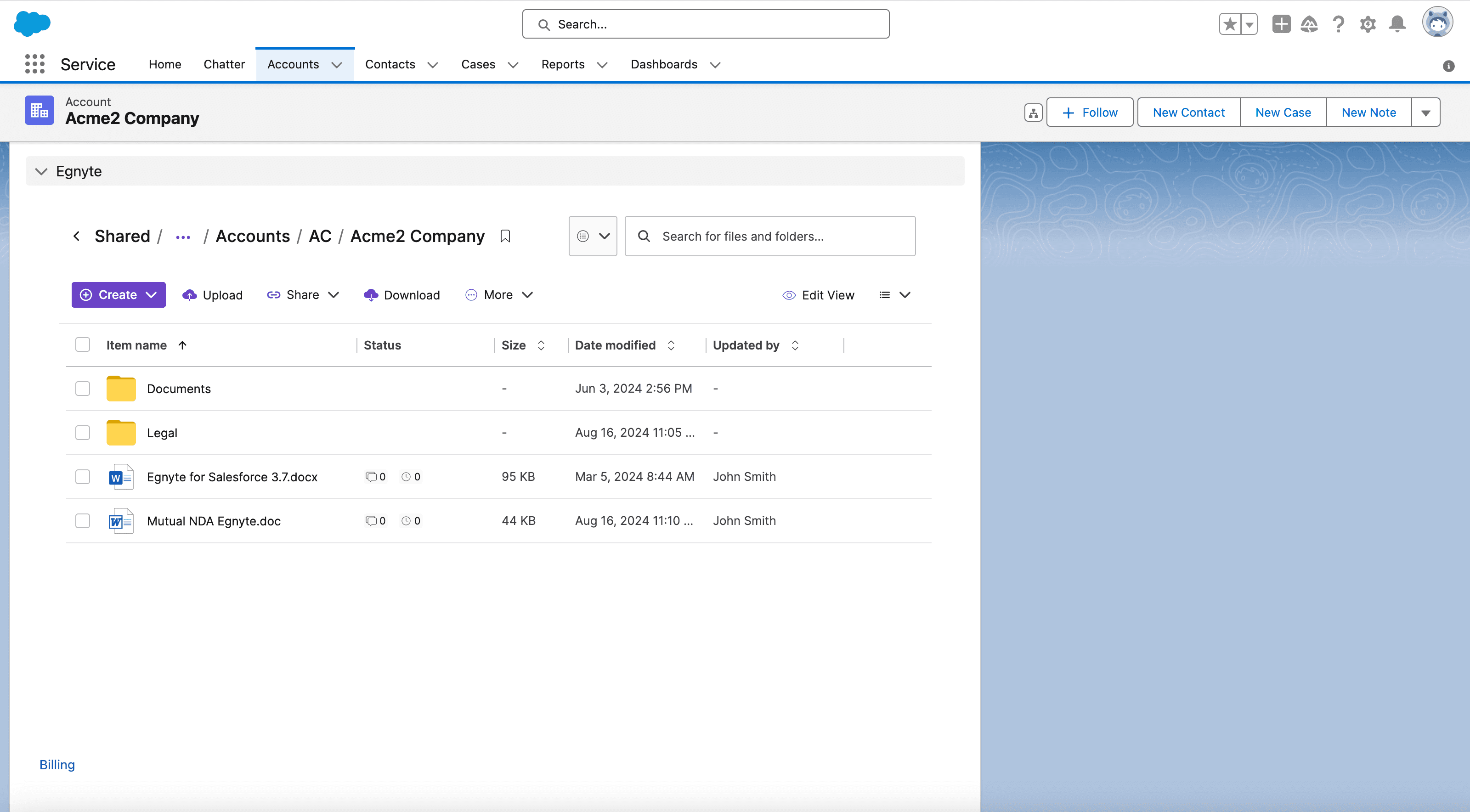Bookmark the Acme2 Company folder
The height and width of the screenshot is (812, 1470).
pos(505,236)
